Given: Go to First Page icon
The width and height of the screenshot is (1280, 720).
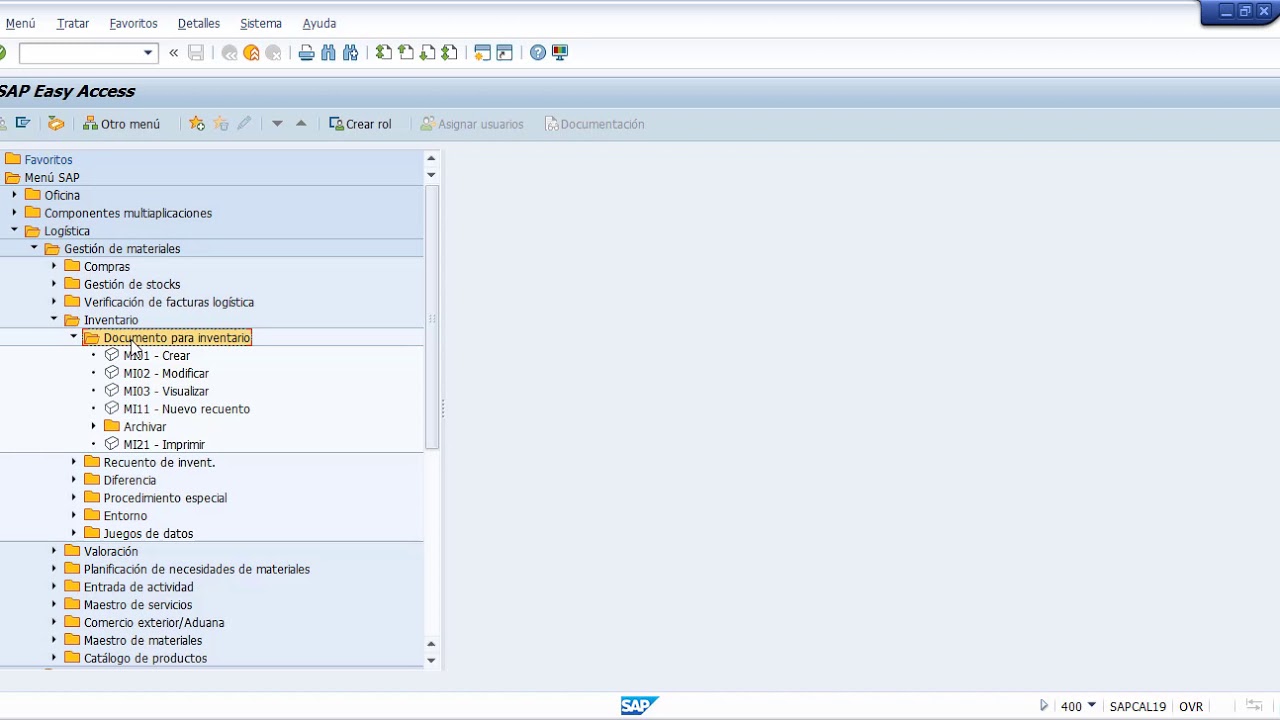Looking at the screenshot, I should [384, 53].
